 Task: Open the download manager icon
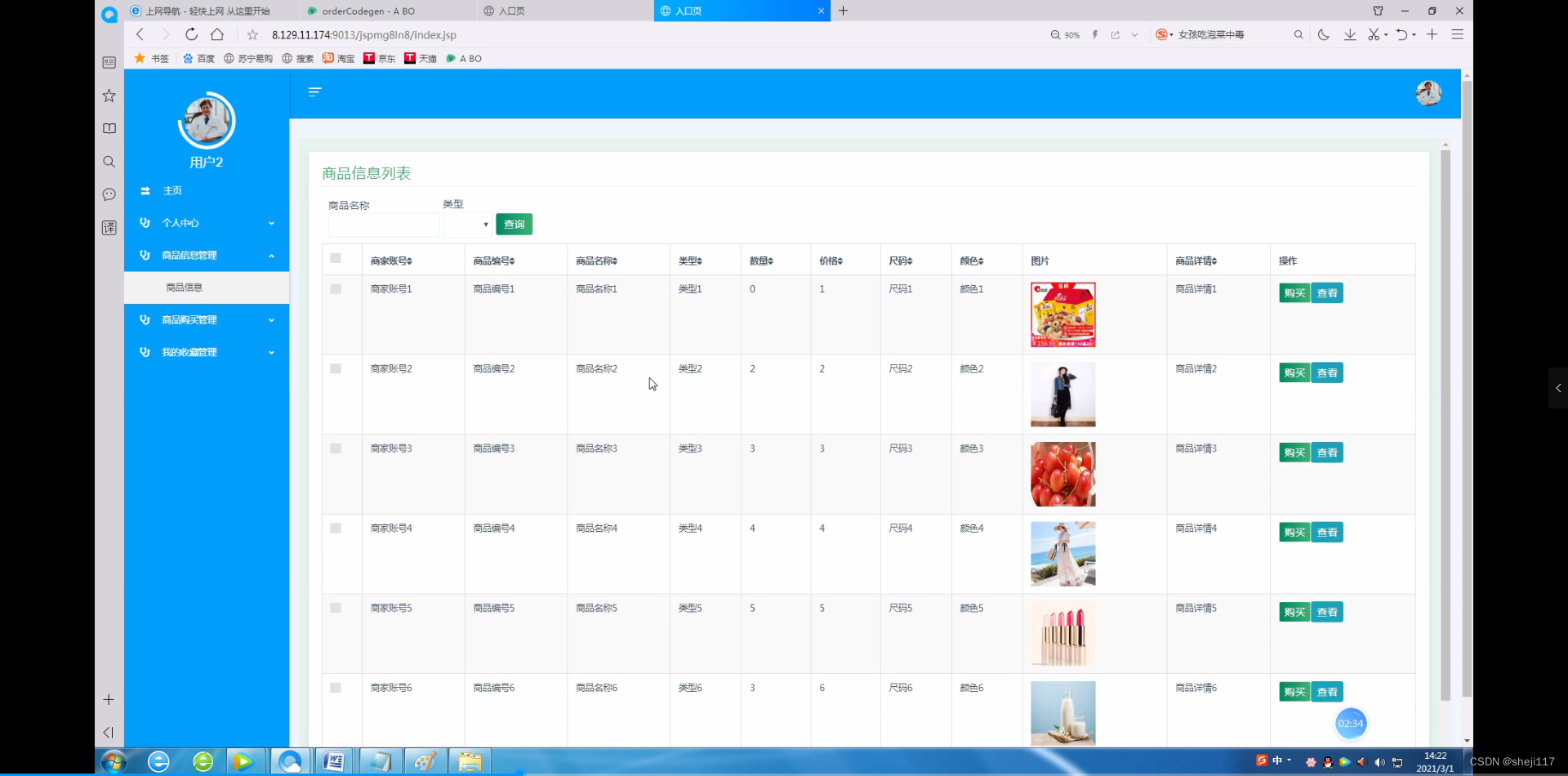(x=1350, y=34)
